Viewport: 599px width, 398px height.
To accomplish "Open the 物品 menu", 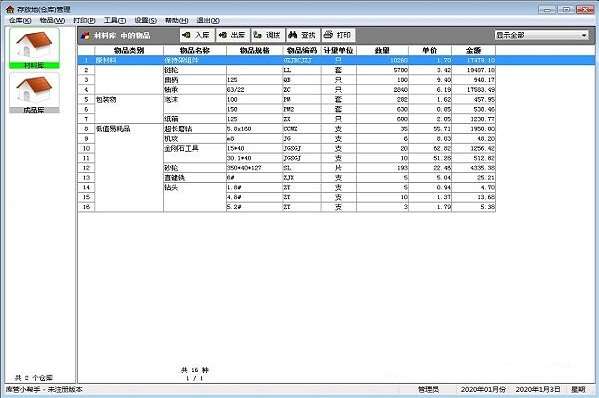I will 52,20.
